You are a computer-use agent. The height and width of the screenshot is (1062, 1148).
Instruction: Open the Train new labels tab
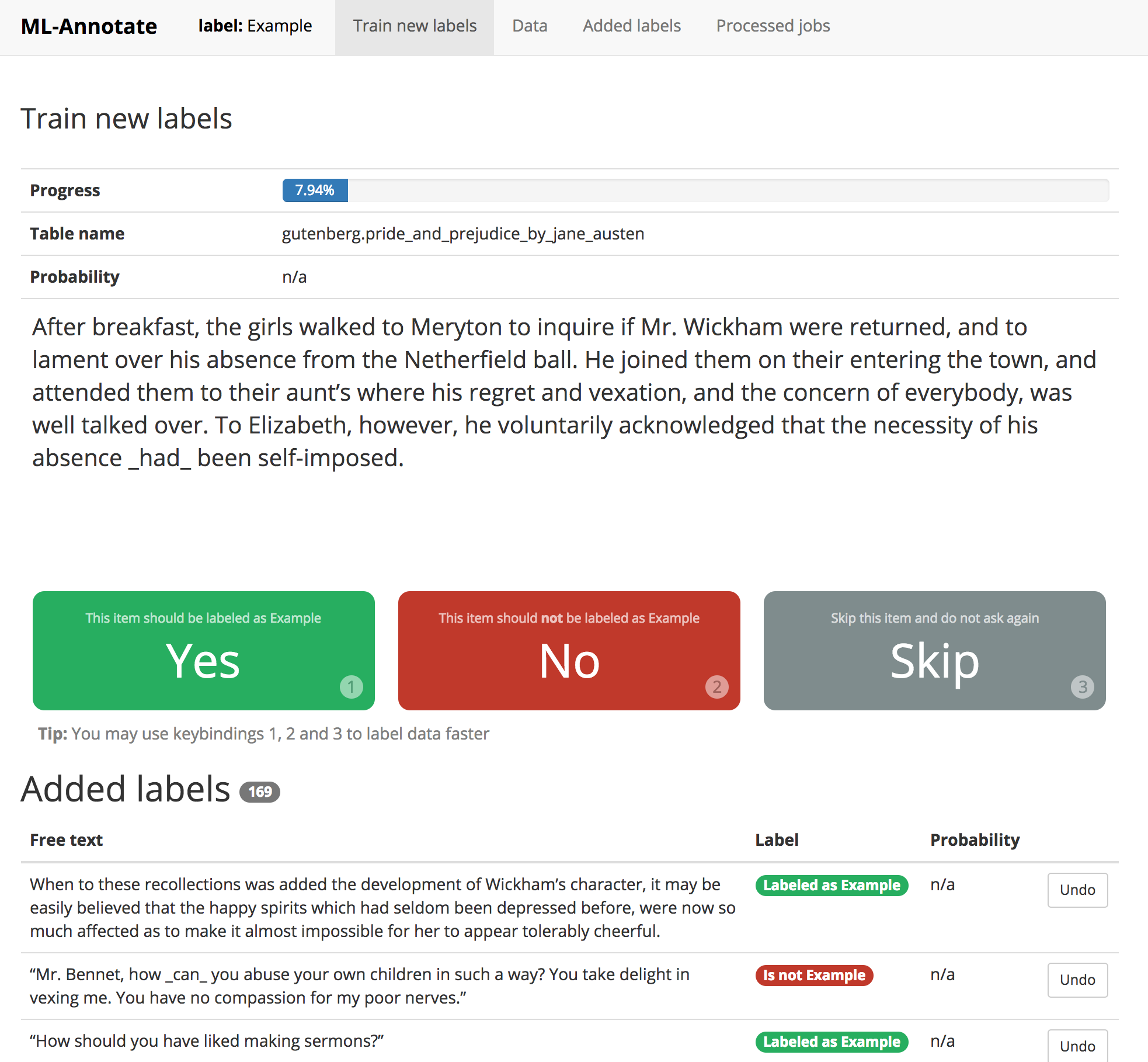click(415, 26)
